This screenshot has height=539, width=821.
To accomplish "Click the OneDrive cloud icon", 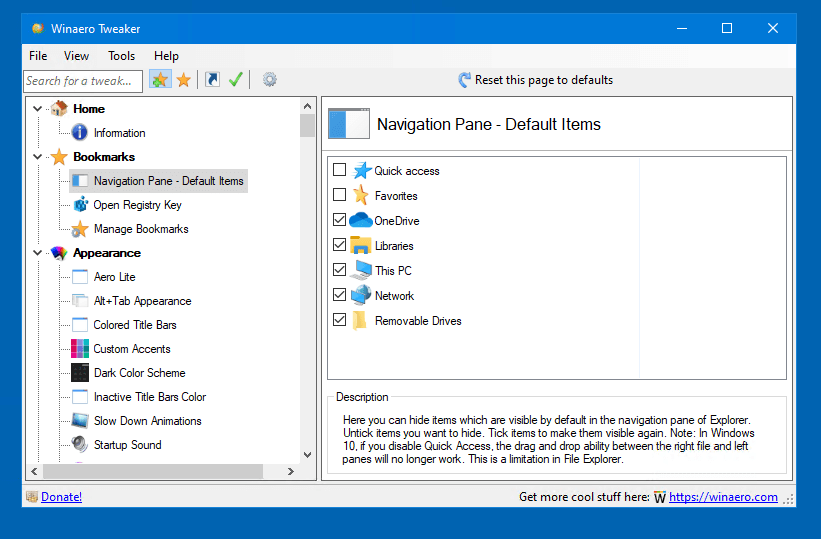I will [361, 221].
